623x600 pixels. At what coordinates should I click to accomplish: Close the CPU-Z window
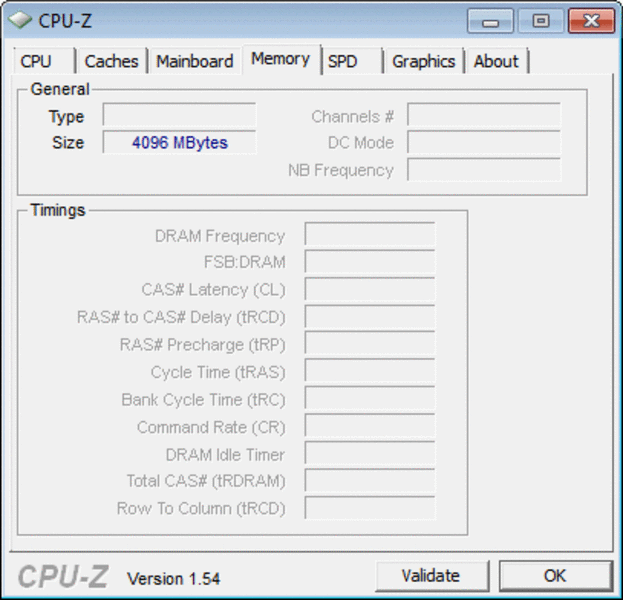[592, 21]
